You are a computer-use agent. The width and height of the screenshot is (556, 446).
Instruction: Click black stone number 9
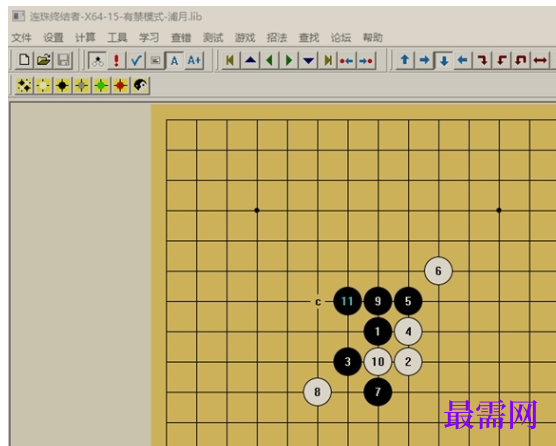point(378,301)
